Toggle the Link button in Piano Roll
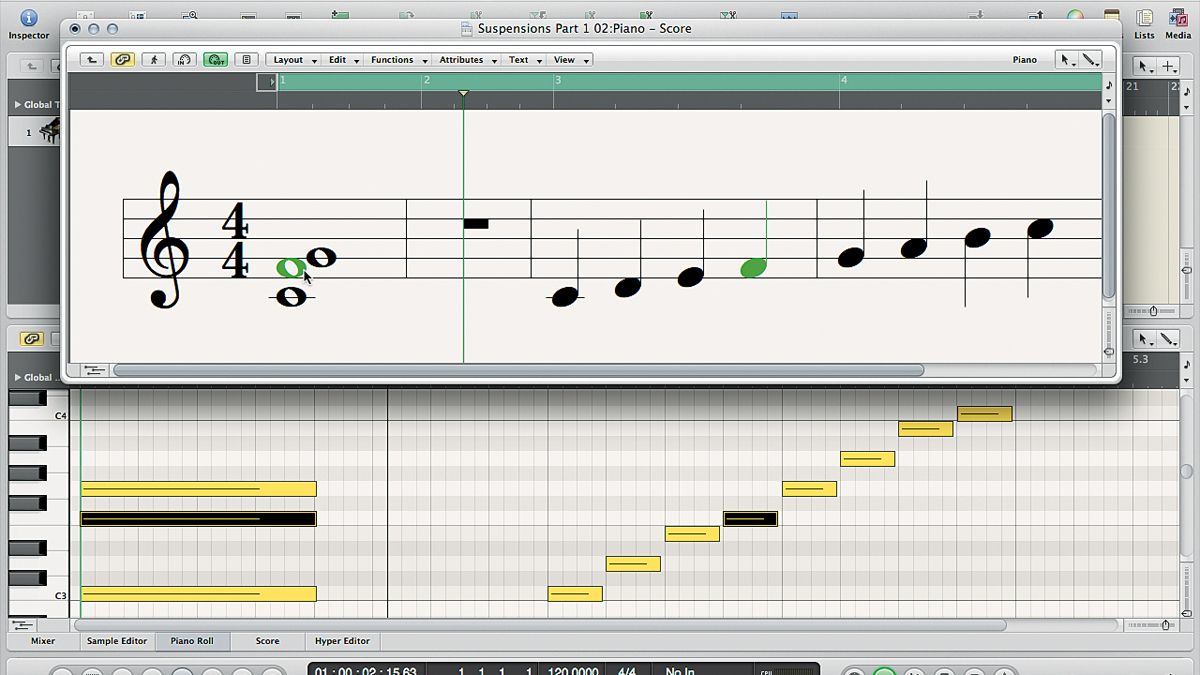 [31, 339]
